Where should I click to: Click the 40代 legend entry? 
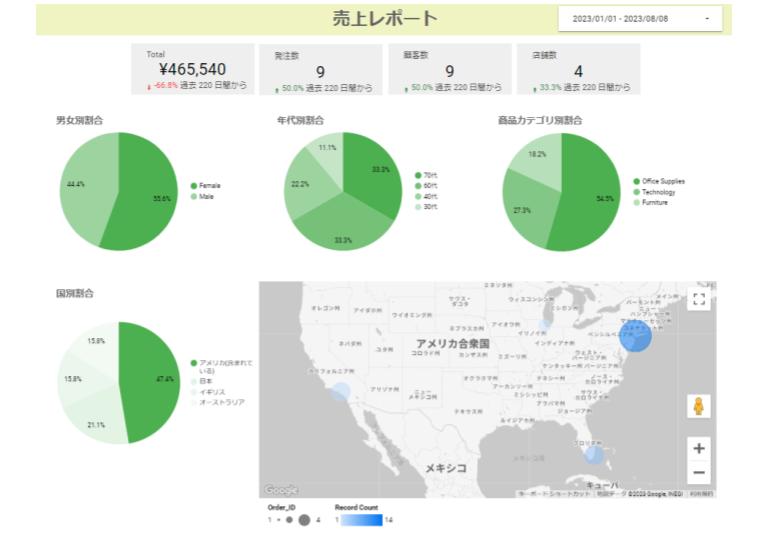coord(426,196)
